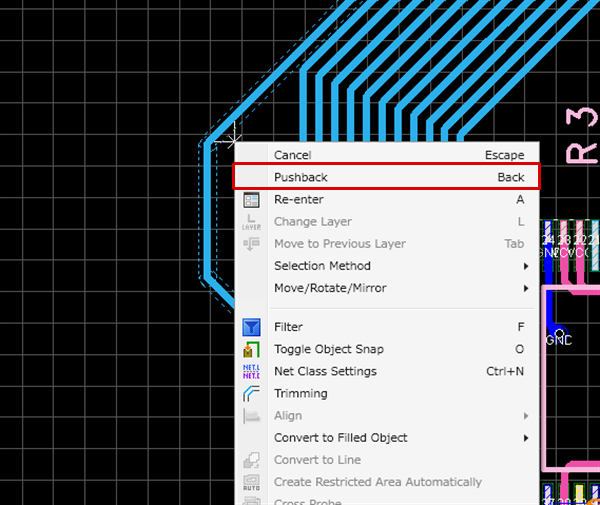
Task: Choose Create Restricted Area Automatically
Action: click(377, 482)
